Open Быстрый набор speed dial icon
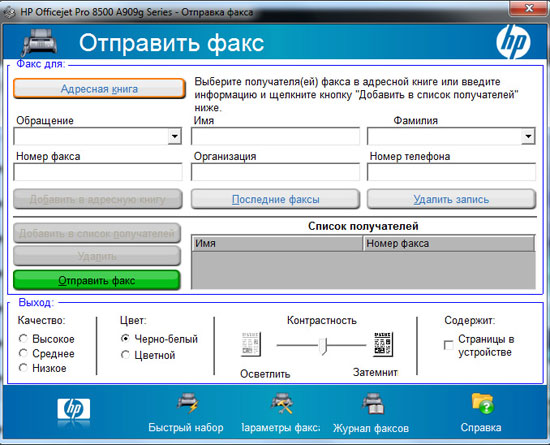Image resolution: width=550 pixels, height=445 pixels. [x=187, y=403]
